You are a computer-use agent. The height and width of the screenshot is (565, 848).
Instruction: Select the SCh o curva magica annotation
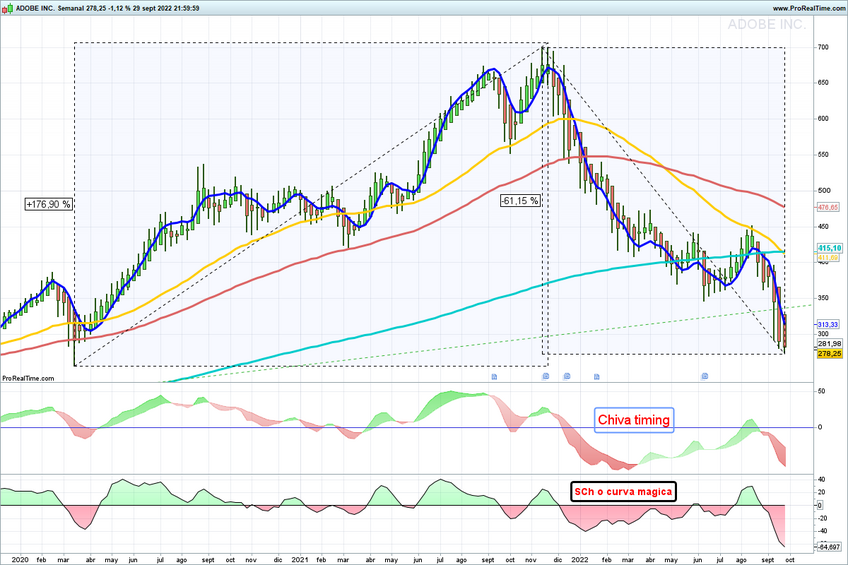[623, 491]
